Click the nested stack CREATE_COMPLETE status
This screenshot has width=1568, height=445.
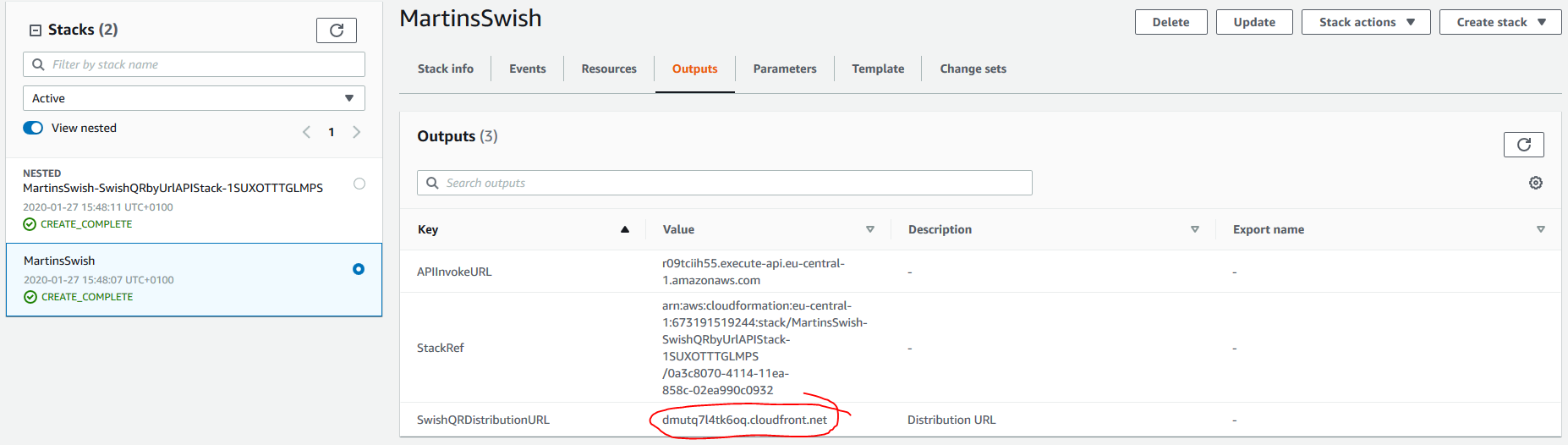86,224
